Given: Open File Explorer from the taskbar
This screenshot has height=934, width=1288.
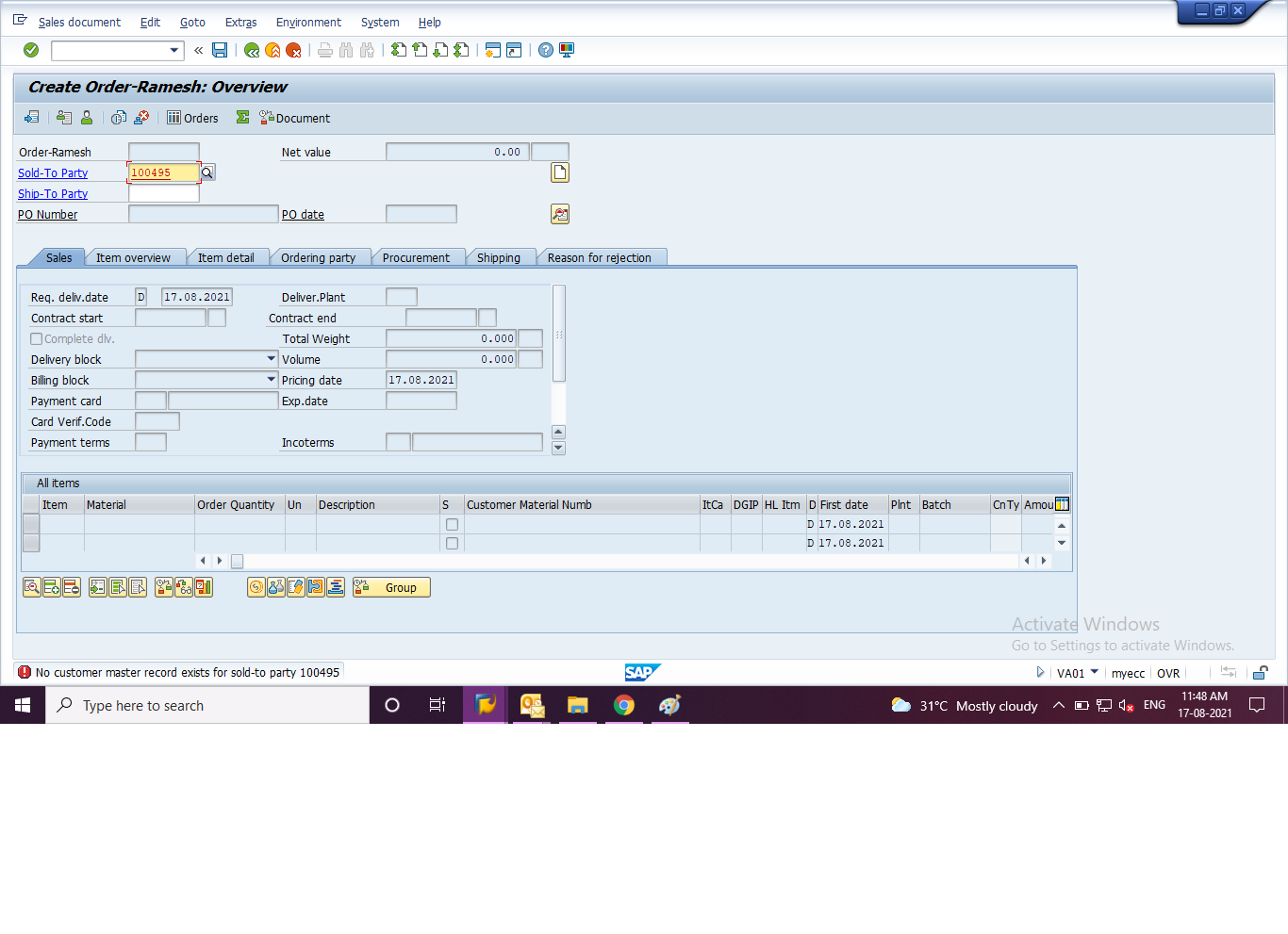Looking at the screenshot, I should point(578,705).
